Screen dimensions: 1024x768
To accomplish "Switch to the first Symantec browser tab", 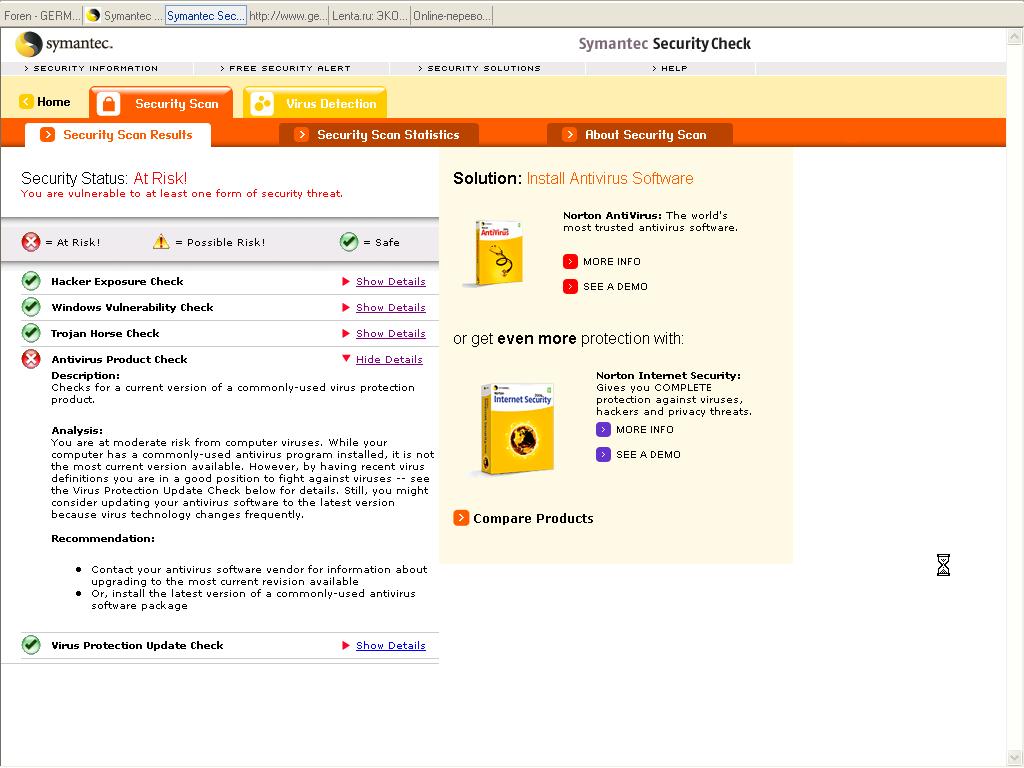I will (x=124, y=16).
